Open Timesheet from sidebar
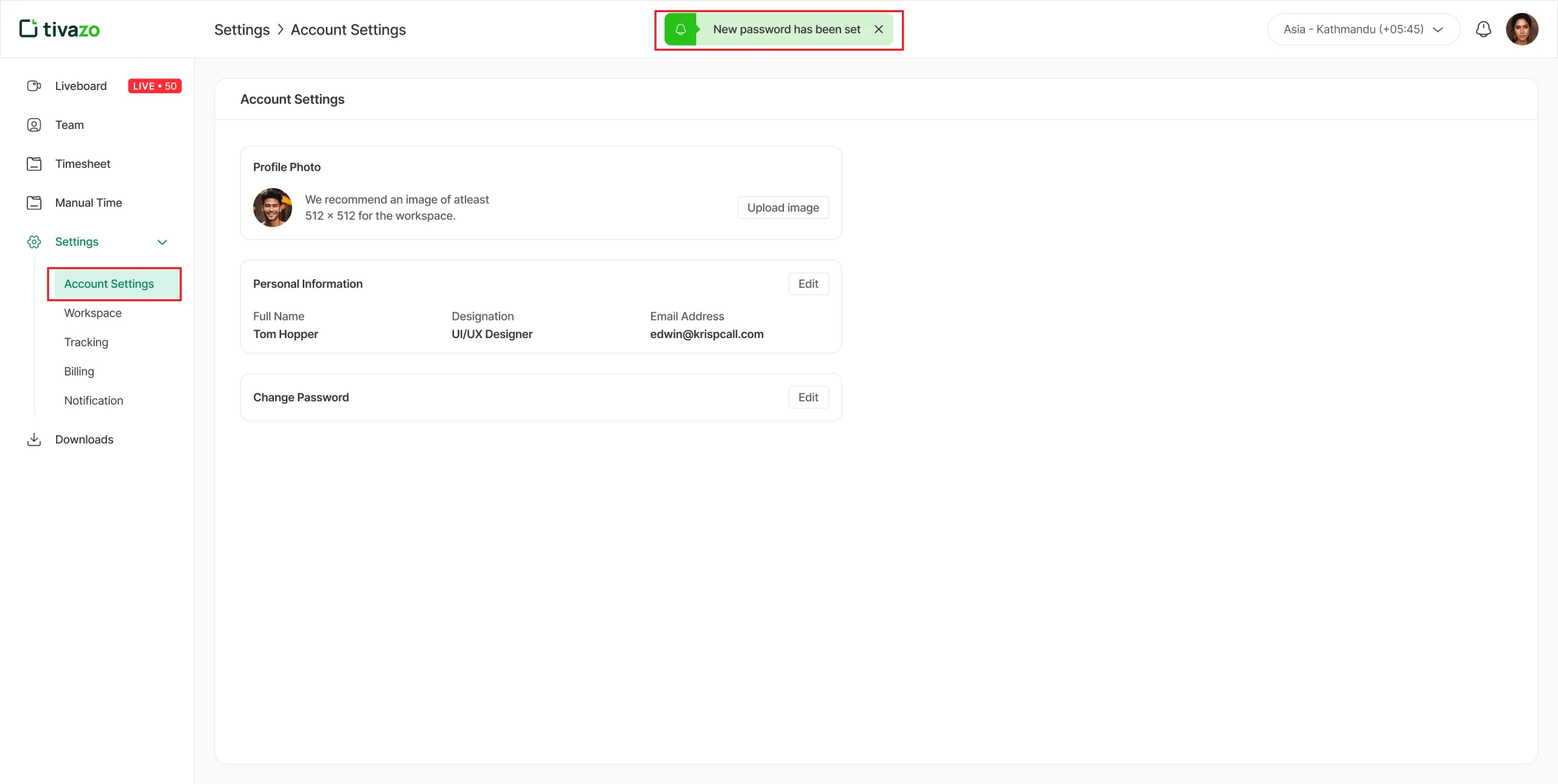This screenshot has height=784, width=1558. tap(83, 164)
